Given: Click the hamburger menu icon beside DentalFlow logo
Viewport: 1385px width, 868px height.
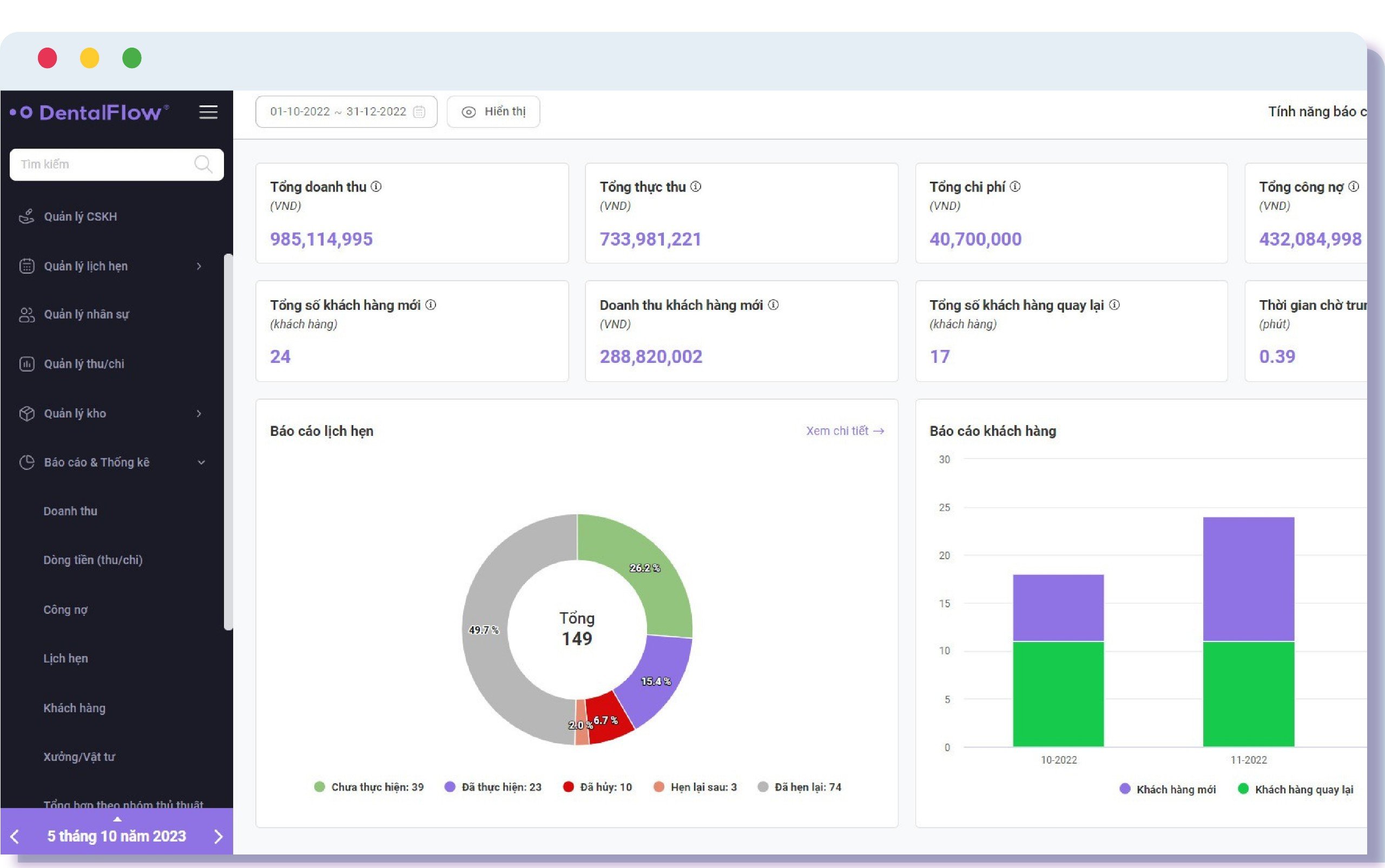Looking at the screenshot, I should click(x=208, y=112).
